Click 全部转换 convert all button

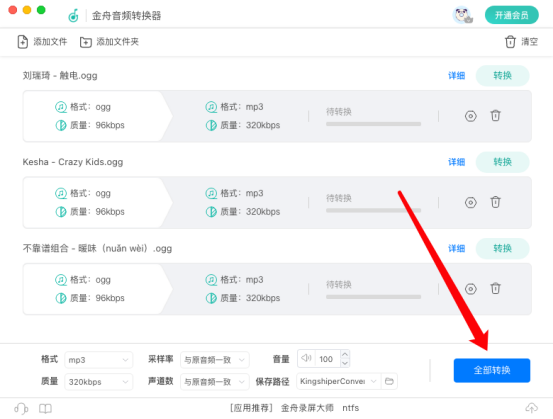coord(492,370)
